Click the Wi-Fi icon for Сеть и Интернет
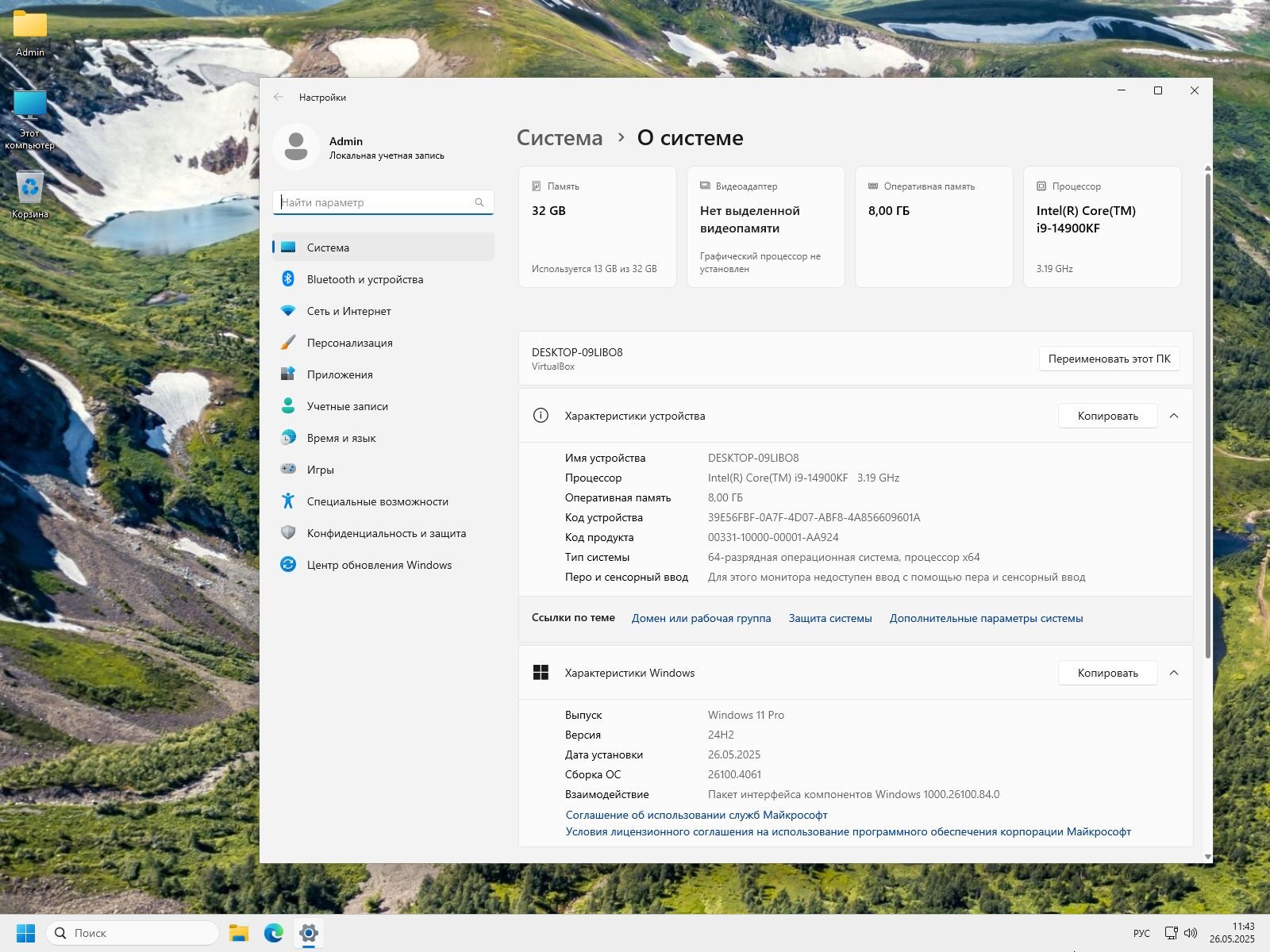Image resolution: width=1270 pixels, height=952 pixels. [x=288, y=311]
